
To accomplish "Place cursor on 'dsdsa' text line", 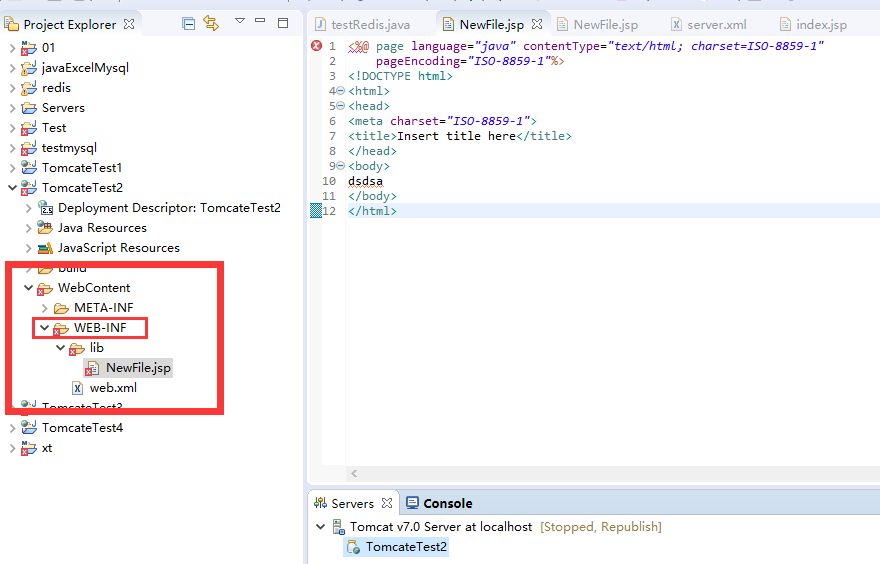I will click(365, 181).
